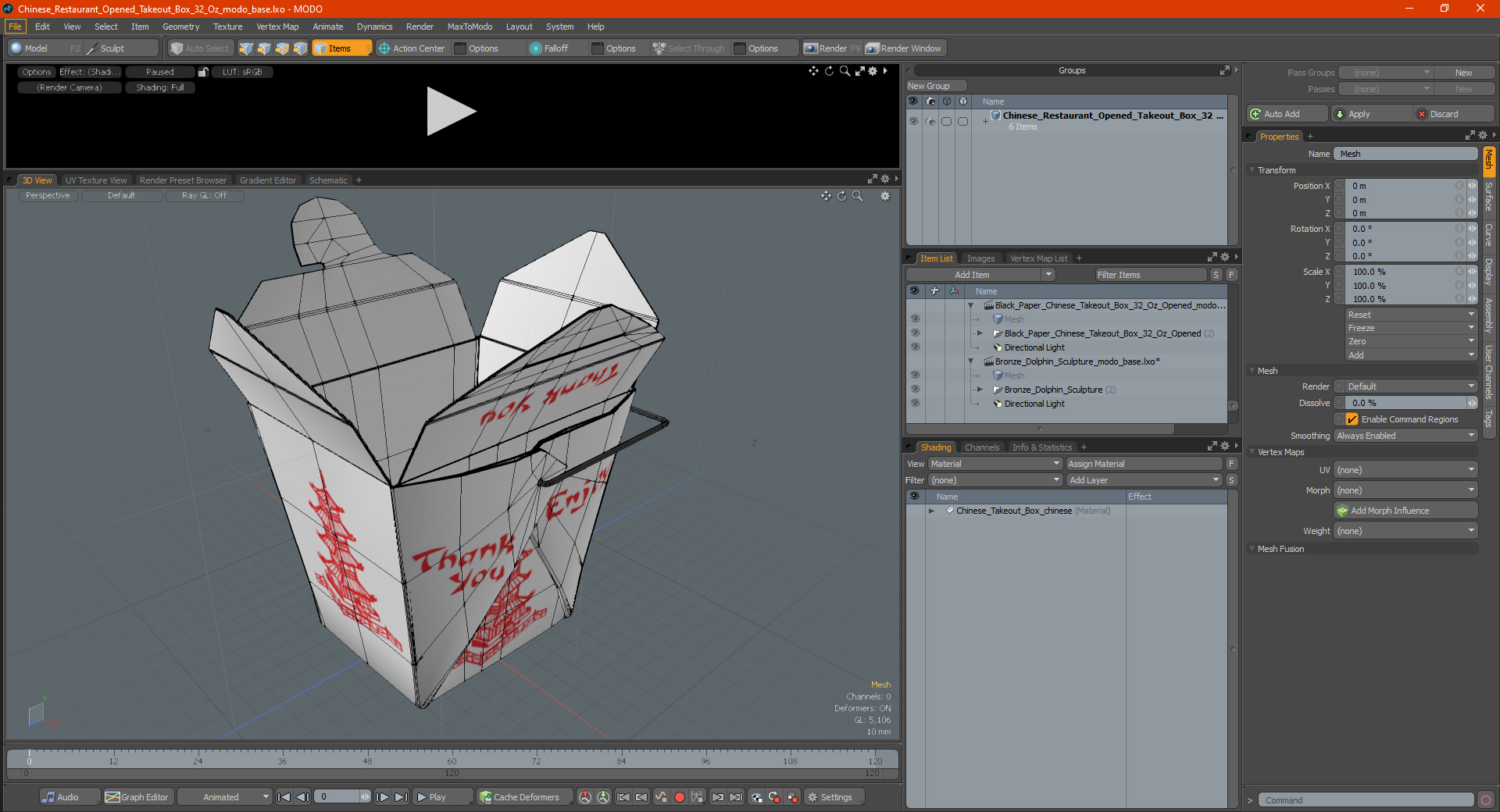Hide the first Directional Light
This screenshot has height=812, width=1500.
[915, 347]
